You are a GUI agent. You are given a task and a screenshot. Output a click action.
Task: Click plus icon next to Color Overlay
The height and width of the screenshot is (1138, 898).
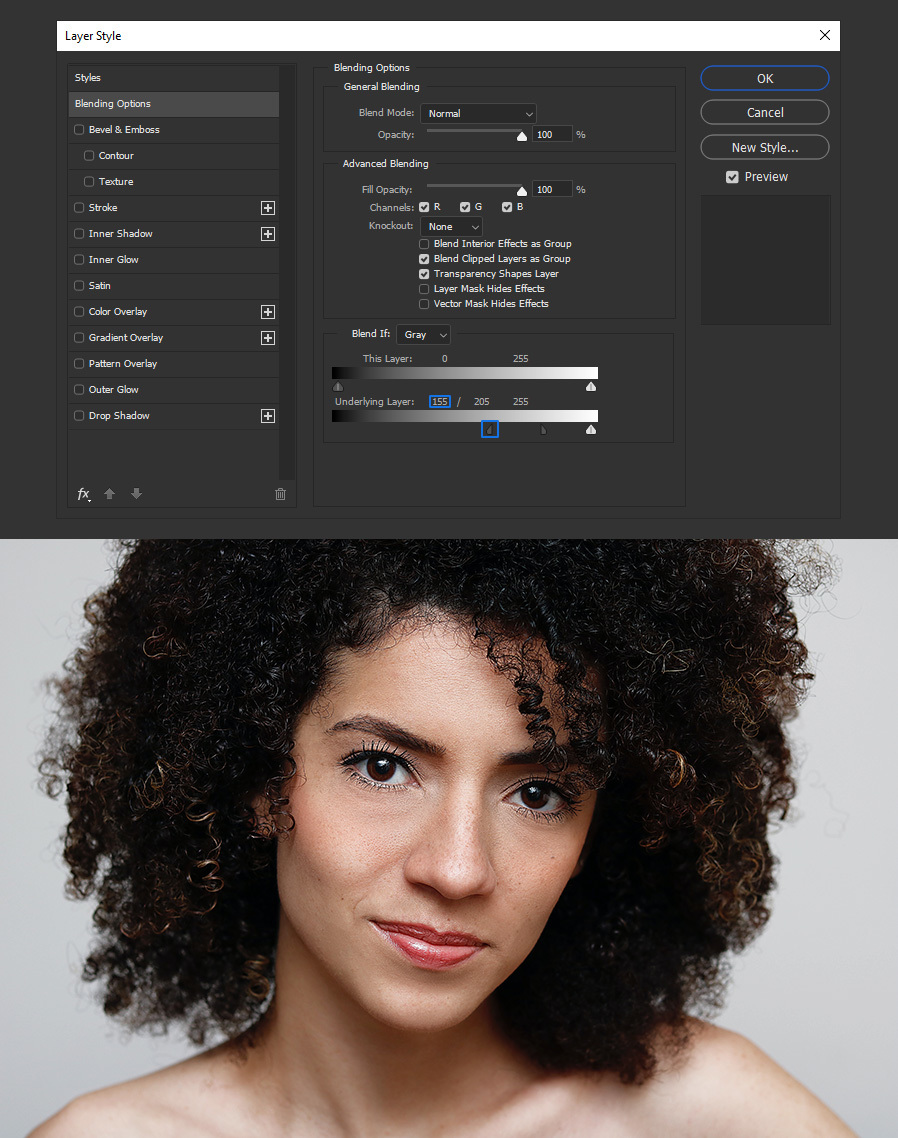[x=268, y=312]
